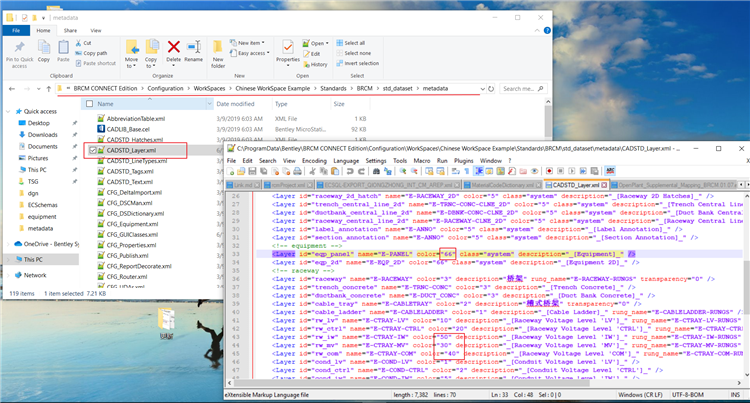Click the spell check ABC toolbar icon
Image resolution: width=750 pixels, height=403 pixels.
coord(610,171)
